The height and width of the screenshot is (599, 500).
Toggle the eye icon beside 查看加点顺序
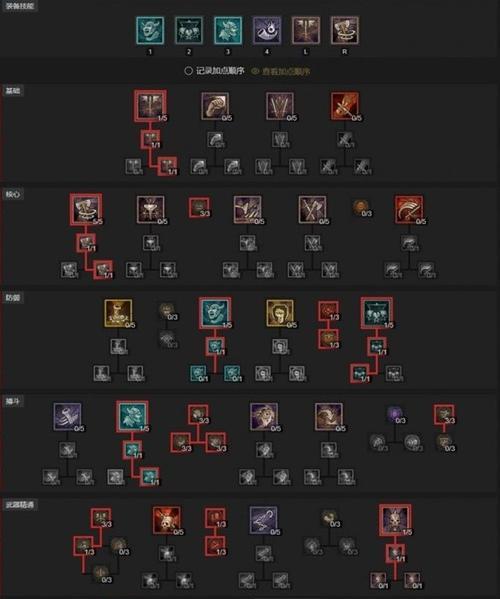tap(255, 71)
